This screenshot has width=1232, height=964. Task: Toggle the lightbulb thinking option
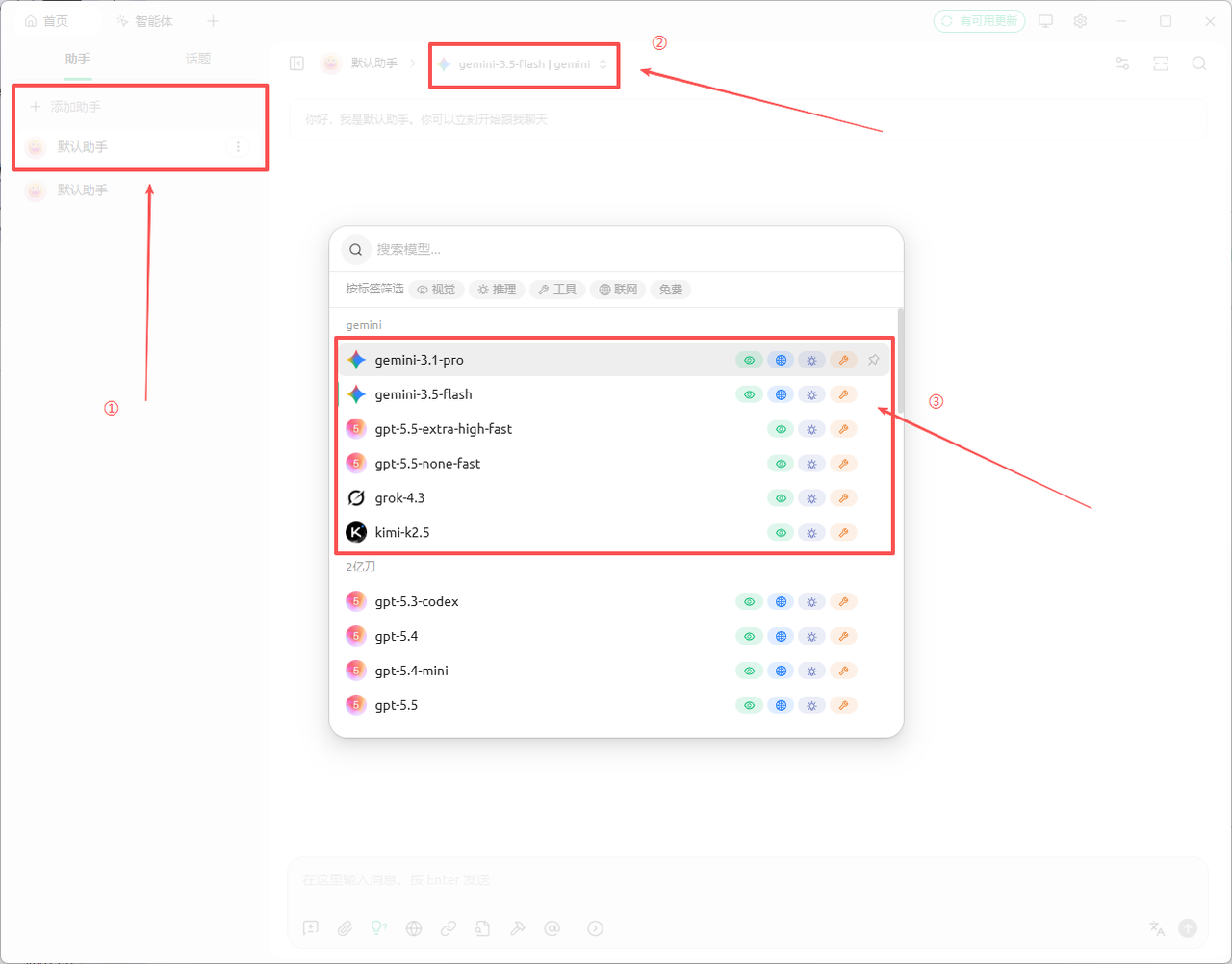pyautogui.click(x=379, y=928)
